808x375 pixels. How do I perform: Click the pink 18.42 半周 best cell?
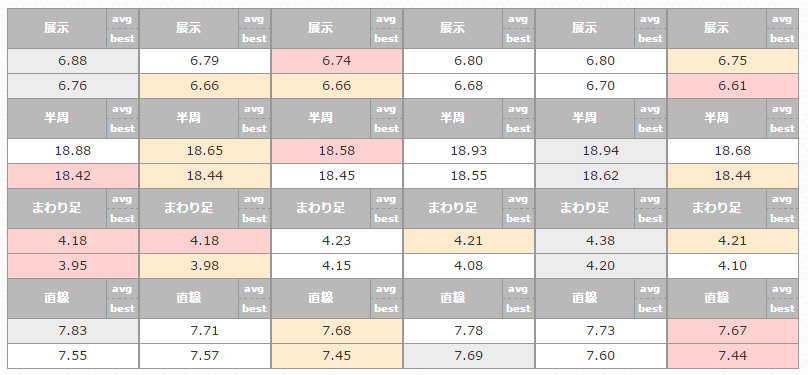click(73, 176)
